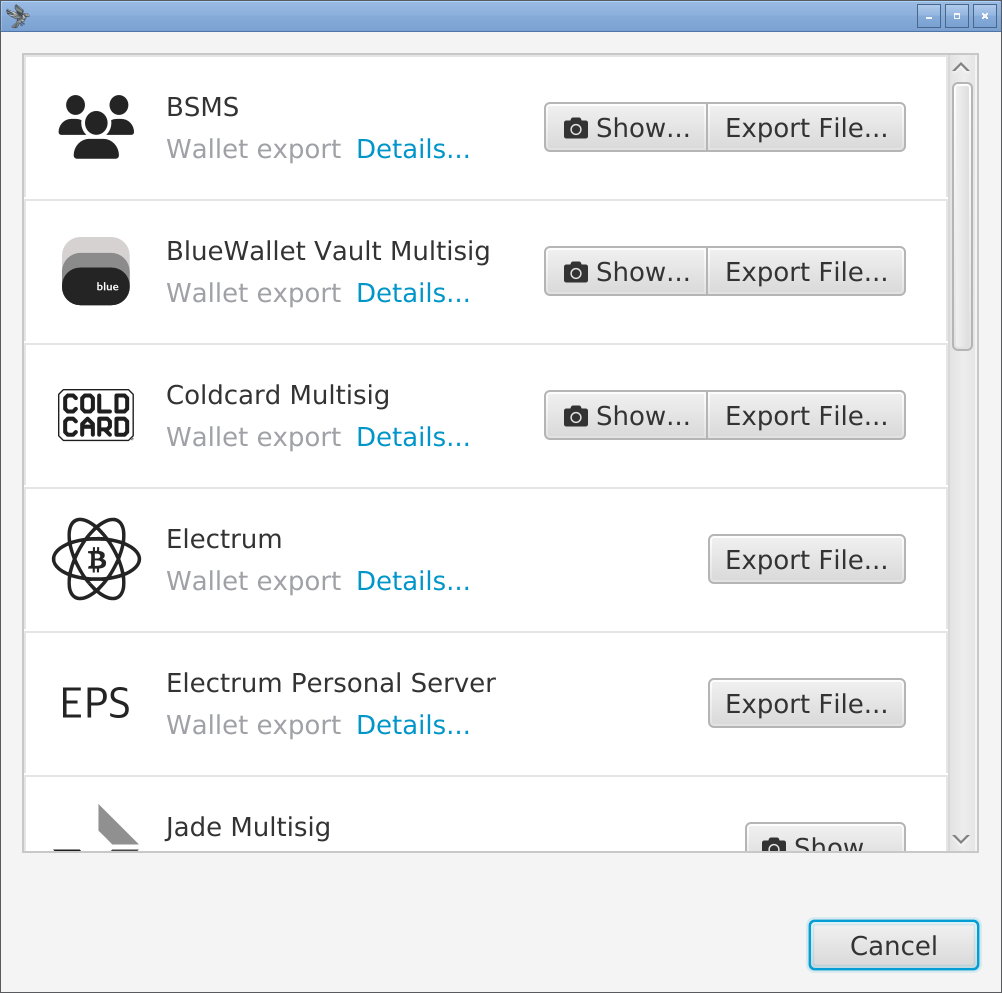Export BSMS wallet to file
The image size is (1002, 993).
coord(806,127)
